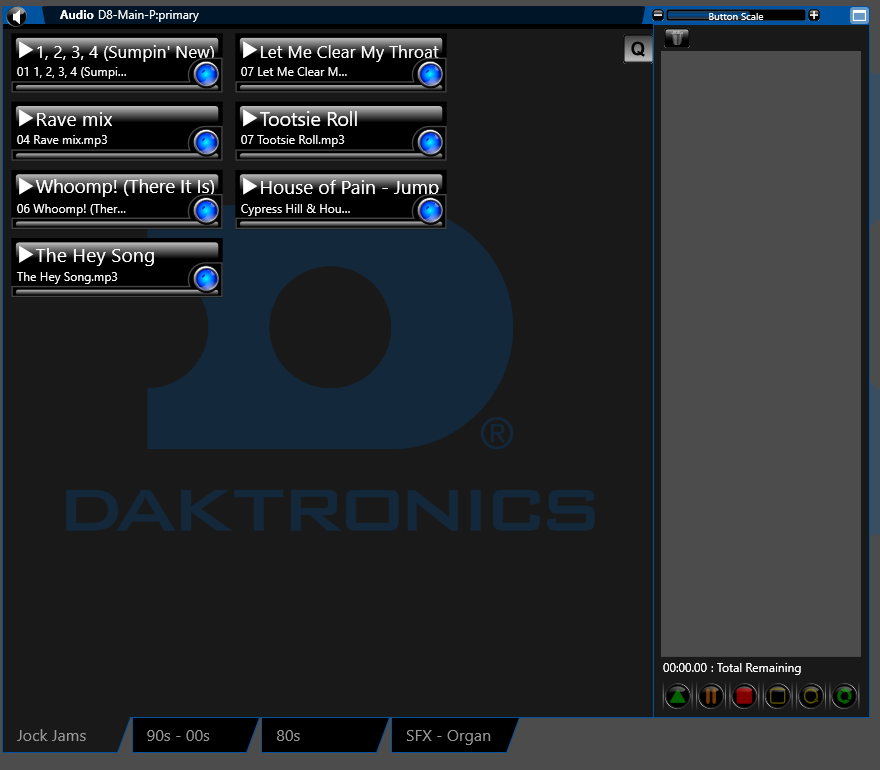
Task: Select the green Play transport control
Action: (677, 696)
